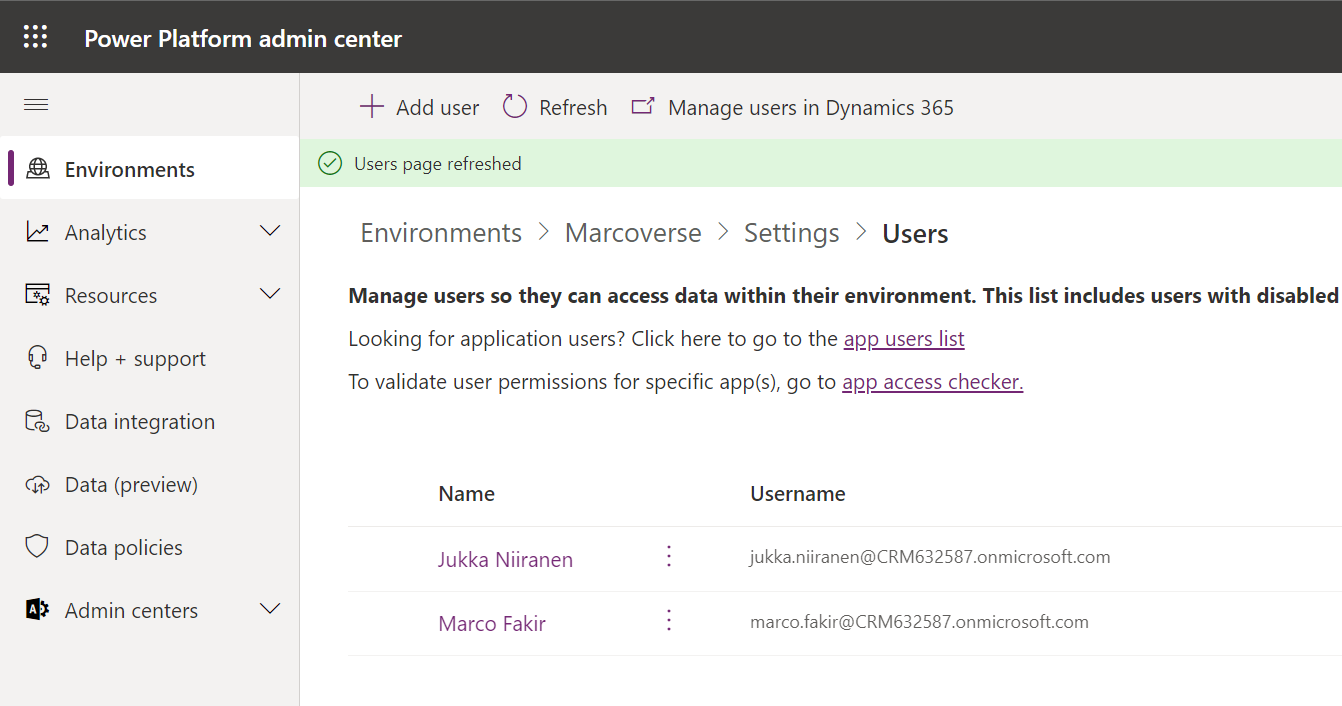Click the Data policies shield icon
Viewport: 1342px width, 706px height.
point(38,547)
